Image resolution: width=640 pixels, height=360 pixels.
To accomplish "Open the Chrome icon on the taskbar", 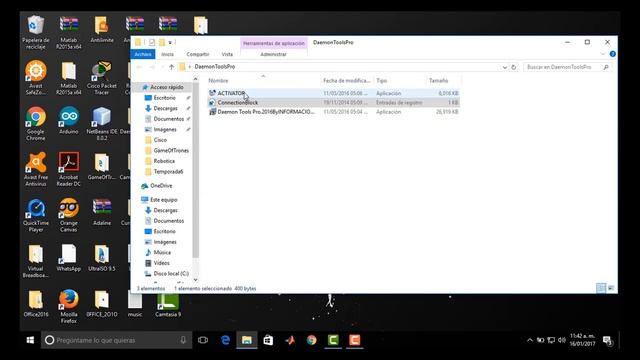I will (311, 340).
